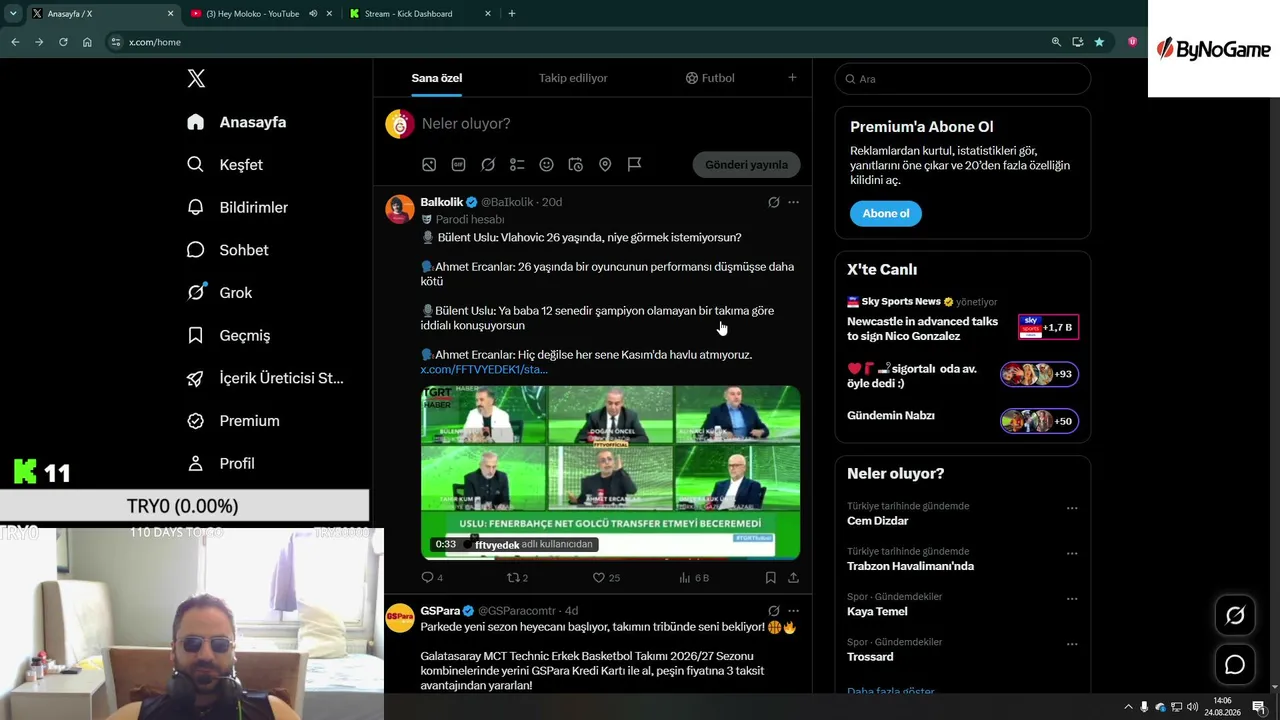Share the Balkolik post
The height and width of the screenshot is (720, 1280).
point(793,578)
